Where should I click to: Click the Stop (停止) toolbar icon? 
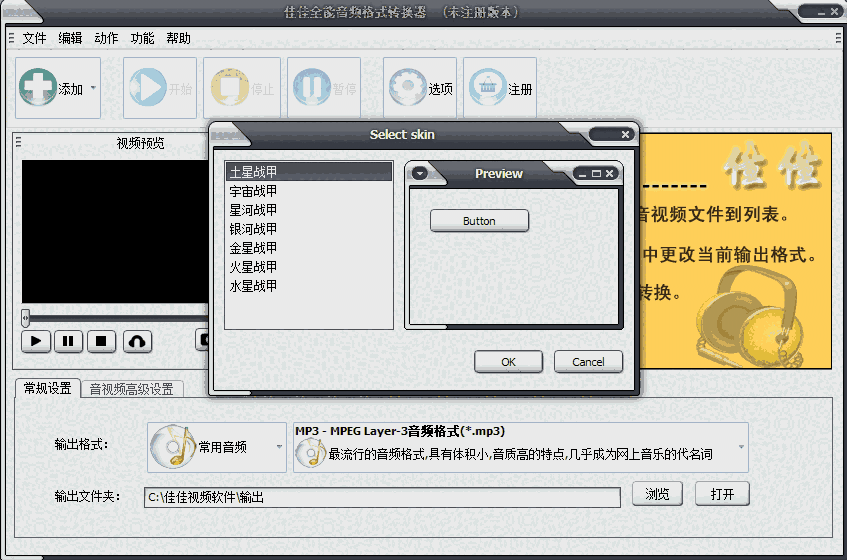(230, 87)
